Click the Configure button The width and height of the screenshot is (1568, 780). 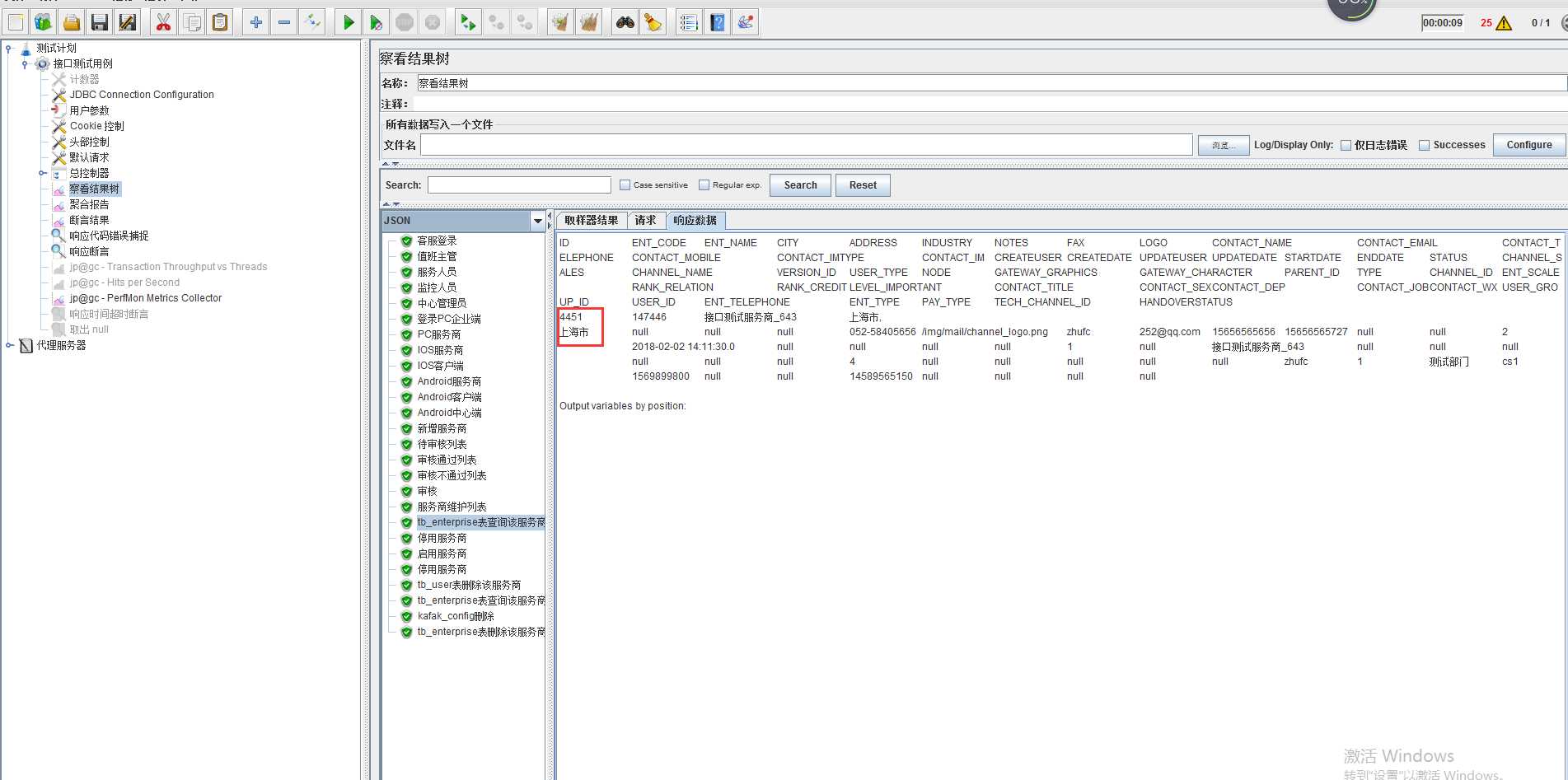(1529, 145)
